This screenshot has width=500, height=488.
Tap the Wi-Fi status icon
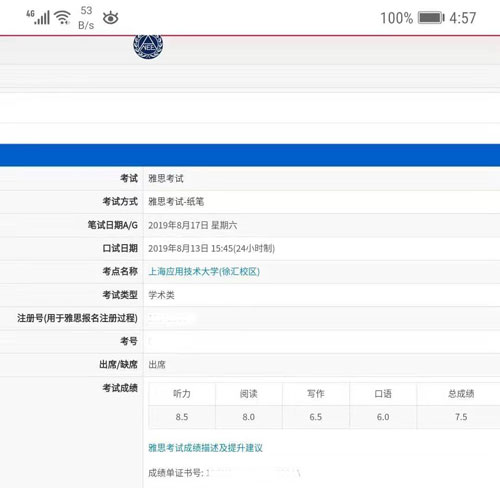[x=62, y=18]
